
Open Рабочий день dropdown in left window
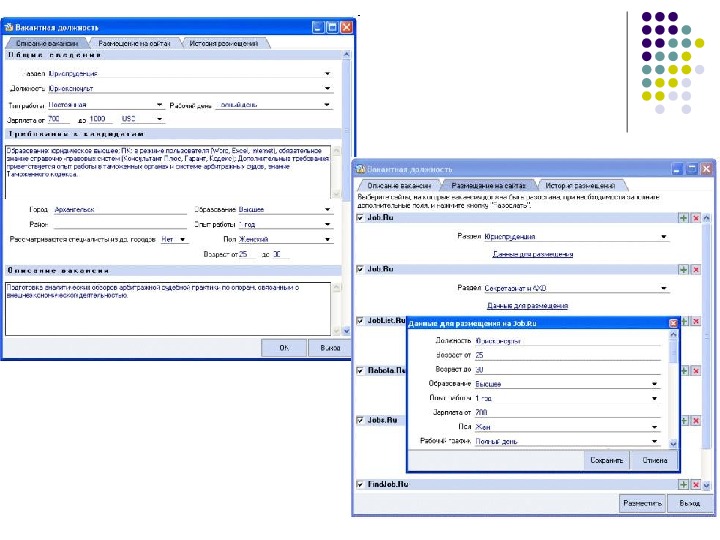click(326, 105)
